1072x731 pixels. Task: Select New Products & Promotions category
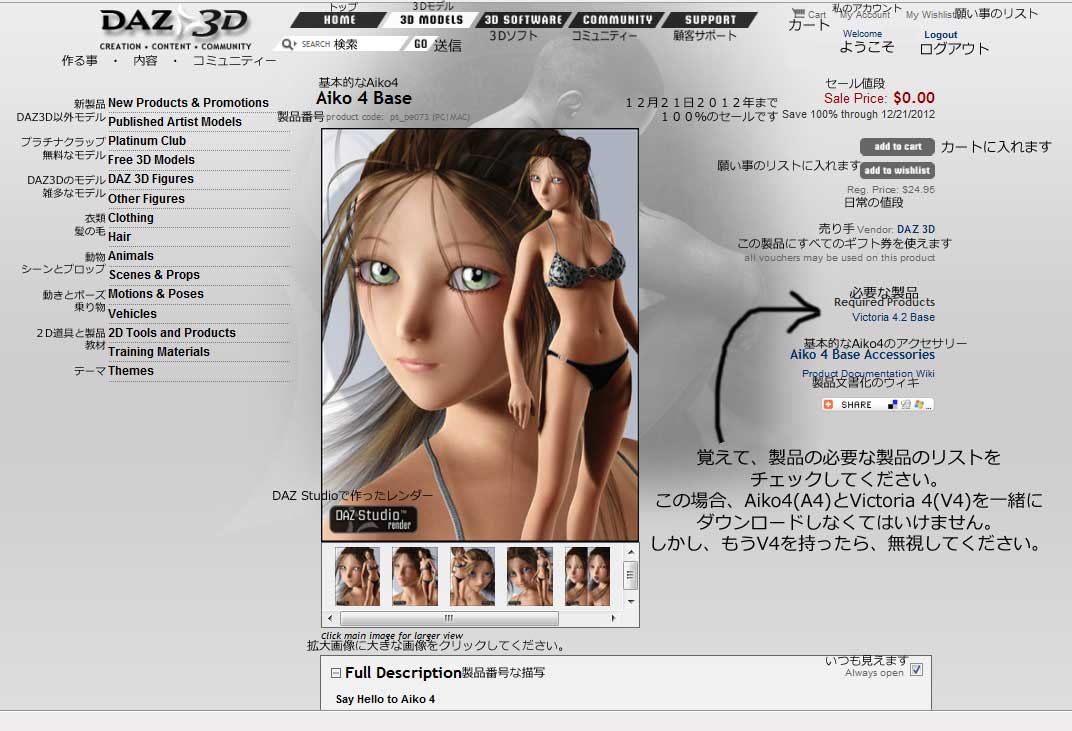click(188, 103)
